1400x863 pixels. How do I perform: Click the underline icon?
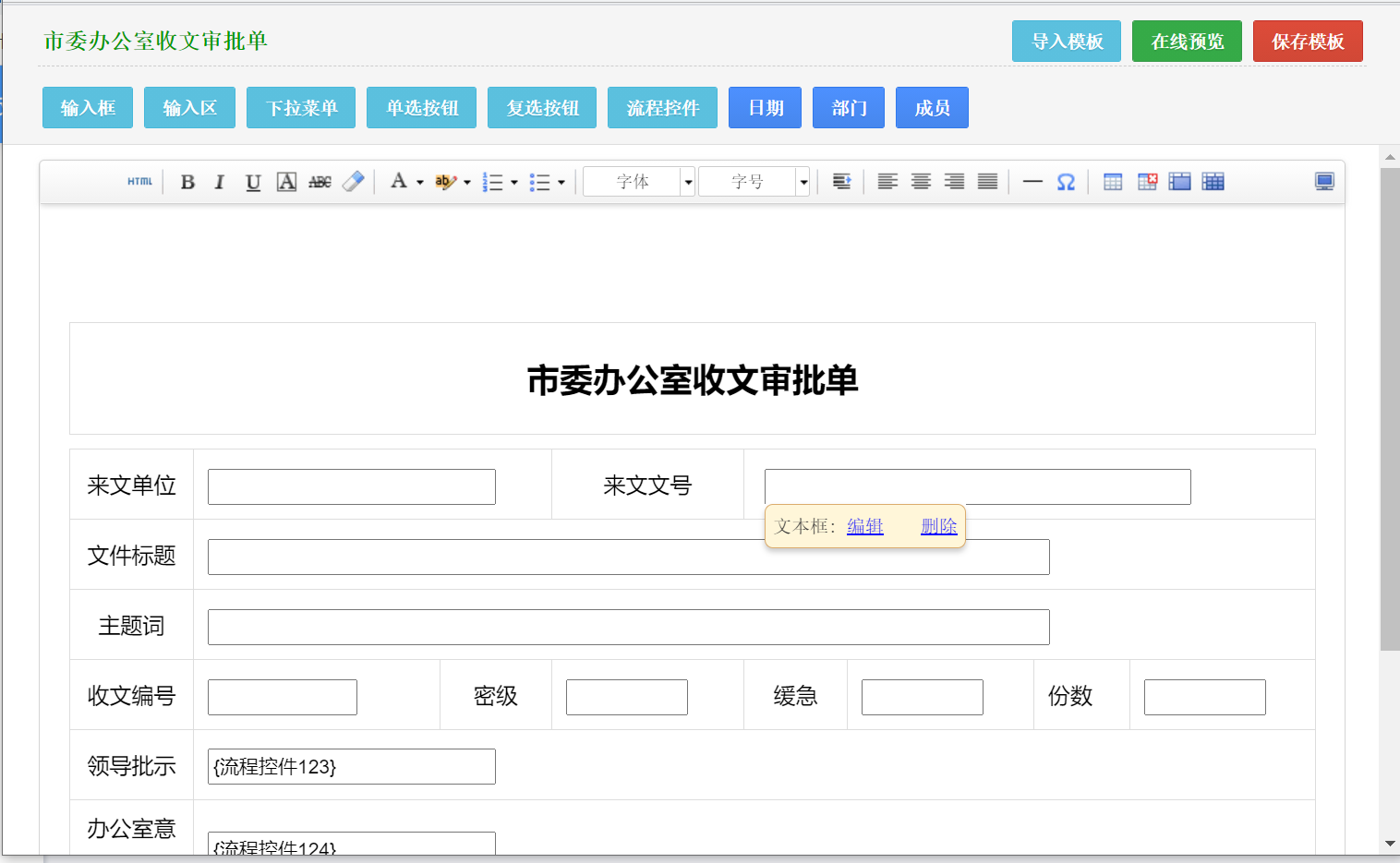point(253,182)
